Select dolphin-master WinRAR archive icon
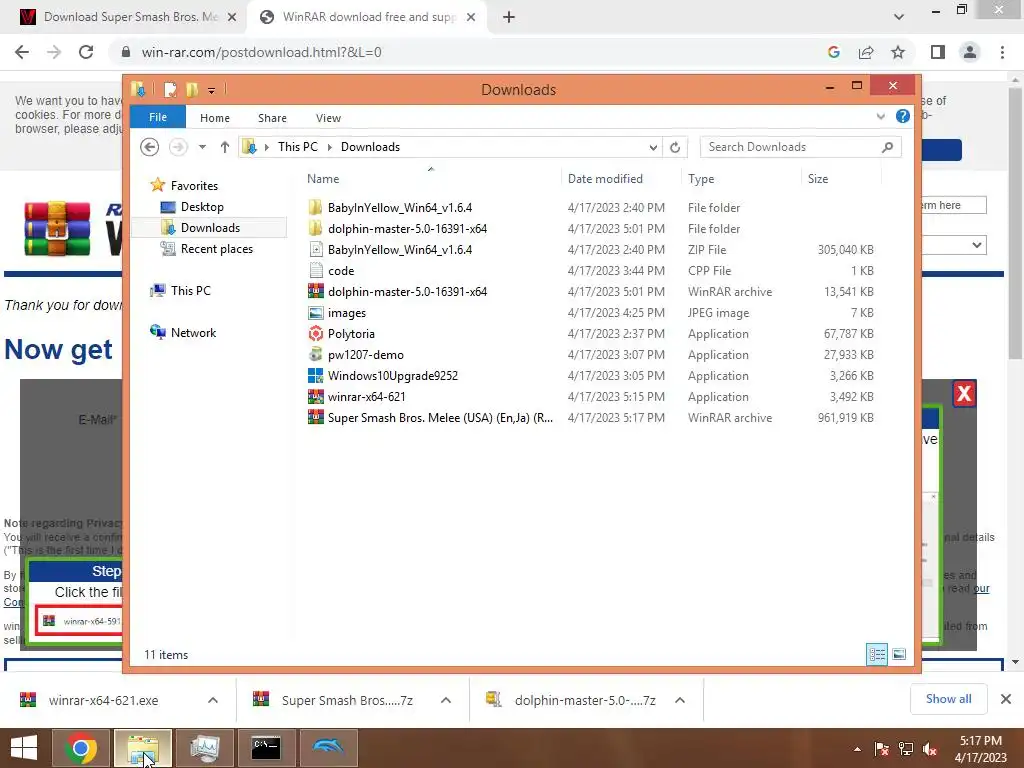1024x768 pixels. 315,291
